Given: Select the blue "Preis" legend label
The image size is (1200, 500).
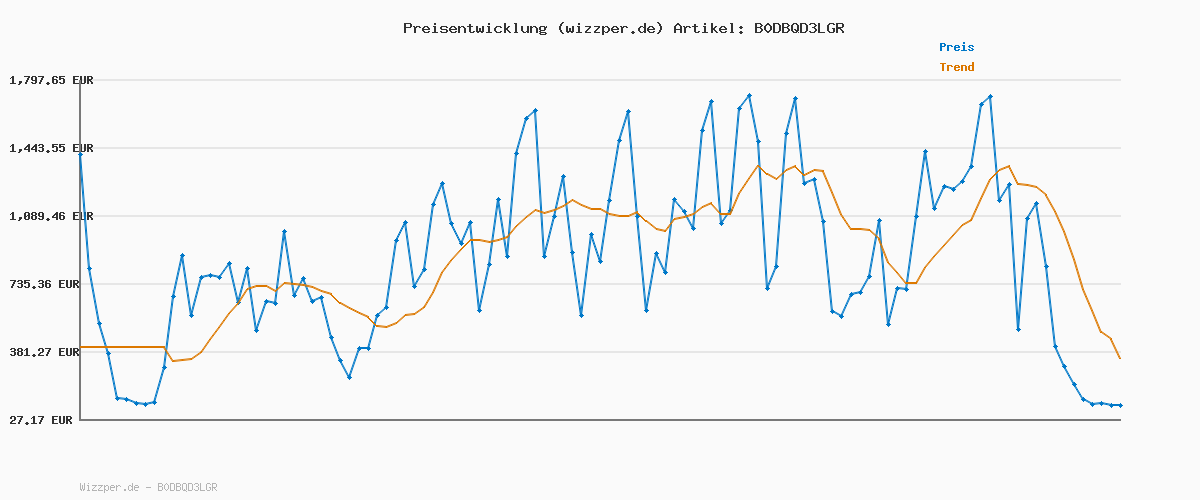Looking at the screenshot, I should click(956, 47).
